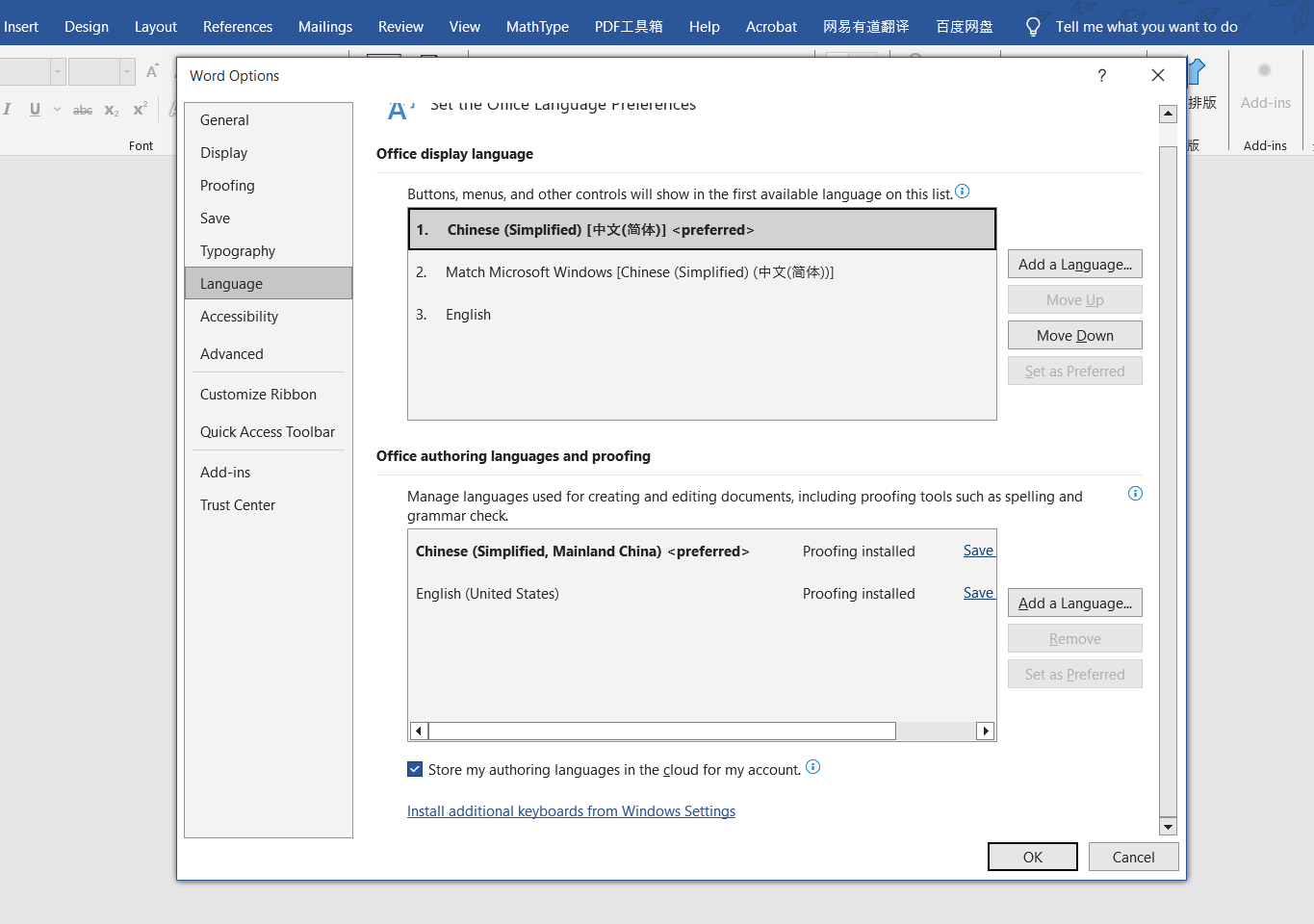Screen dimensions: 1314x924
Task: Click the Help question mark in Word Options
Action: [1101, 76]
